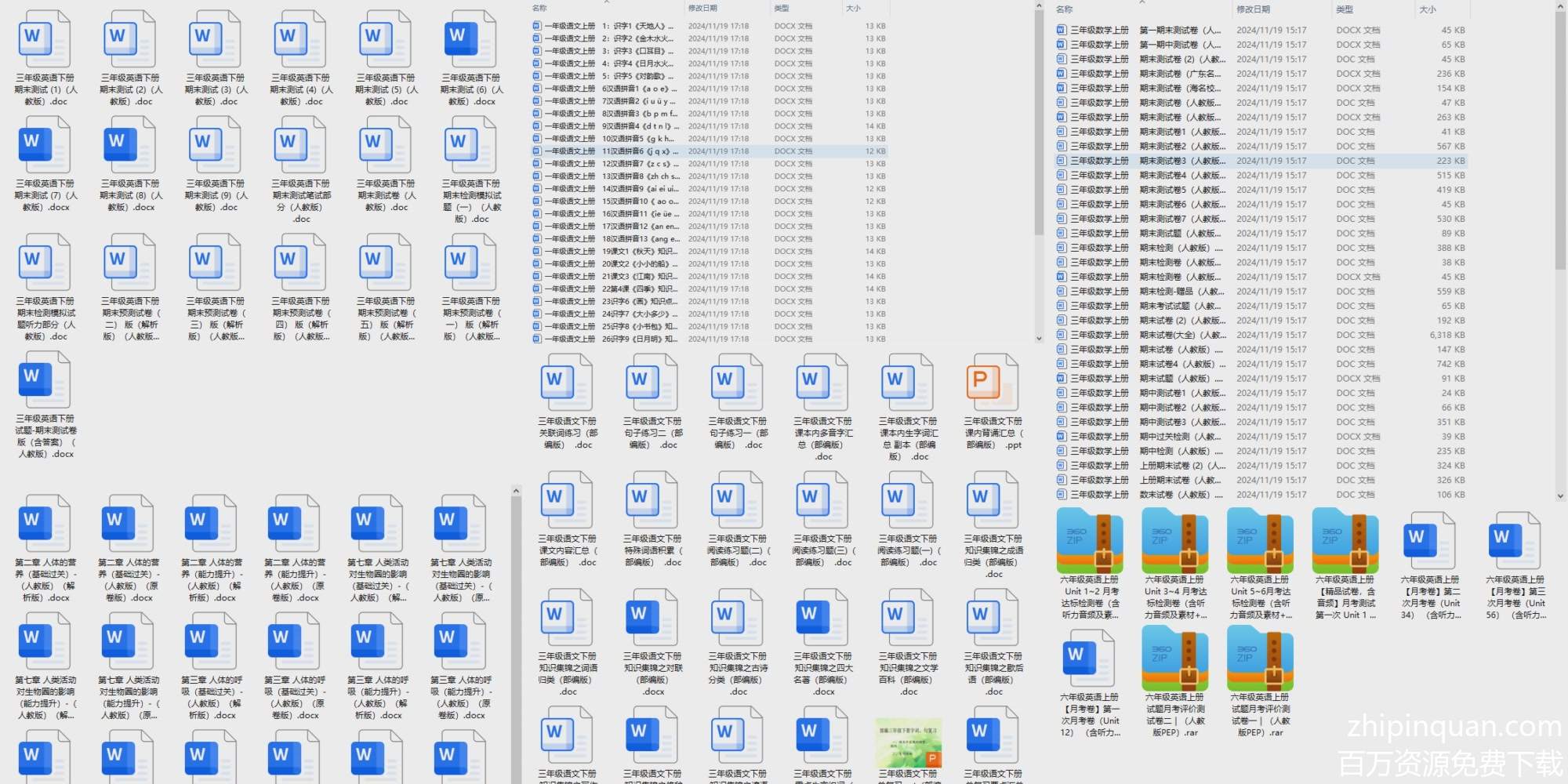Sort Chinese file list by 名称 column header
Image resolution: width=1568 pixels, height=784 pixels.
coord(539,9)
